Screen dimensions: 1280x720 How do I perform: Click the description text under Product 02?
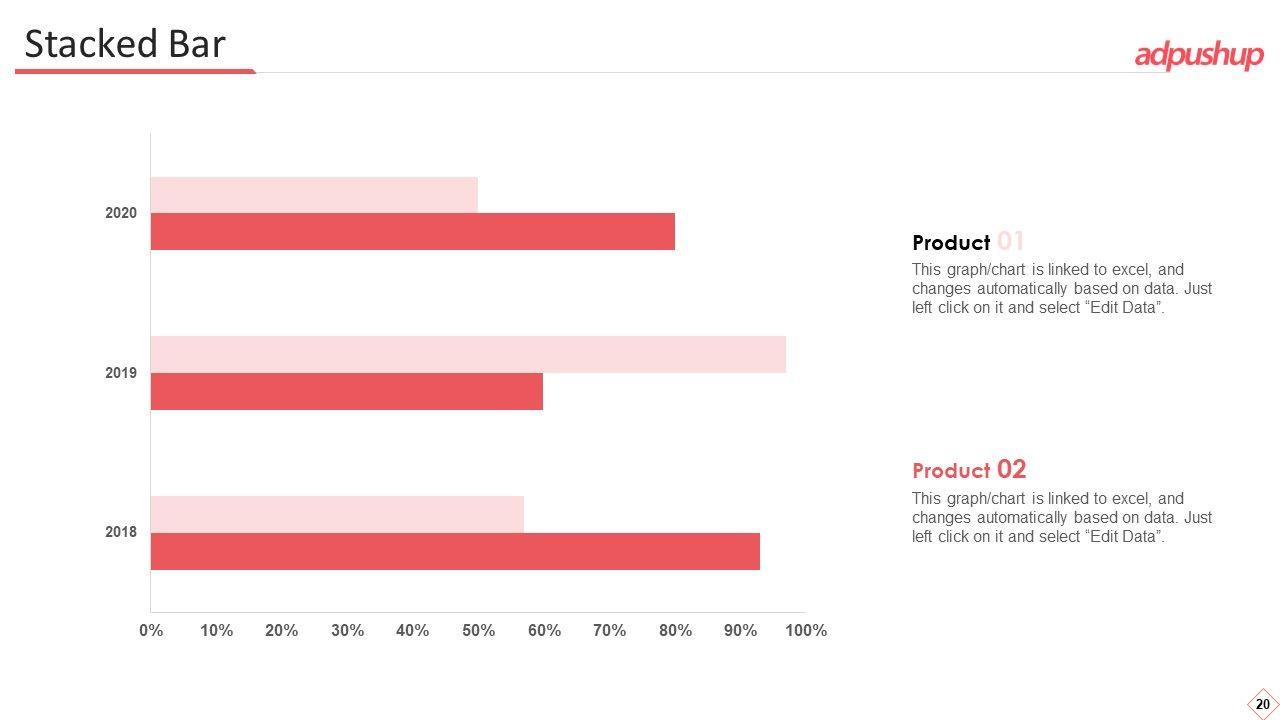click(1061, 517)
